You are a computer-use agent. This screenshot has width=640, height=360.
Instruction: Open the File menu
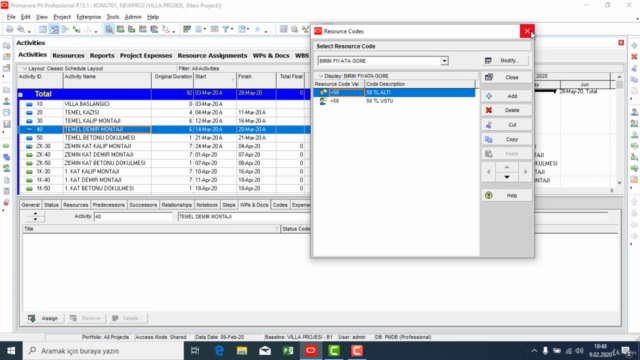(11, 17)
